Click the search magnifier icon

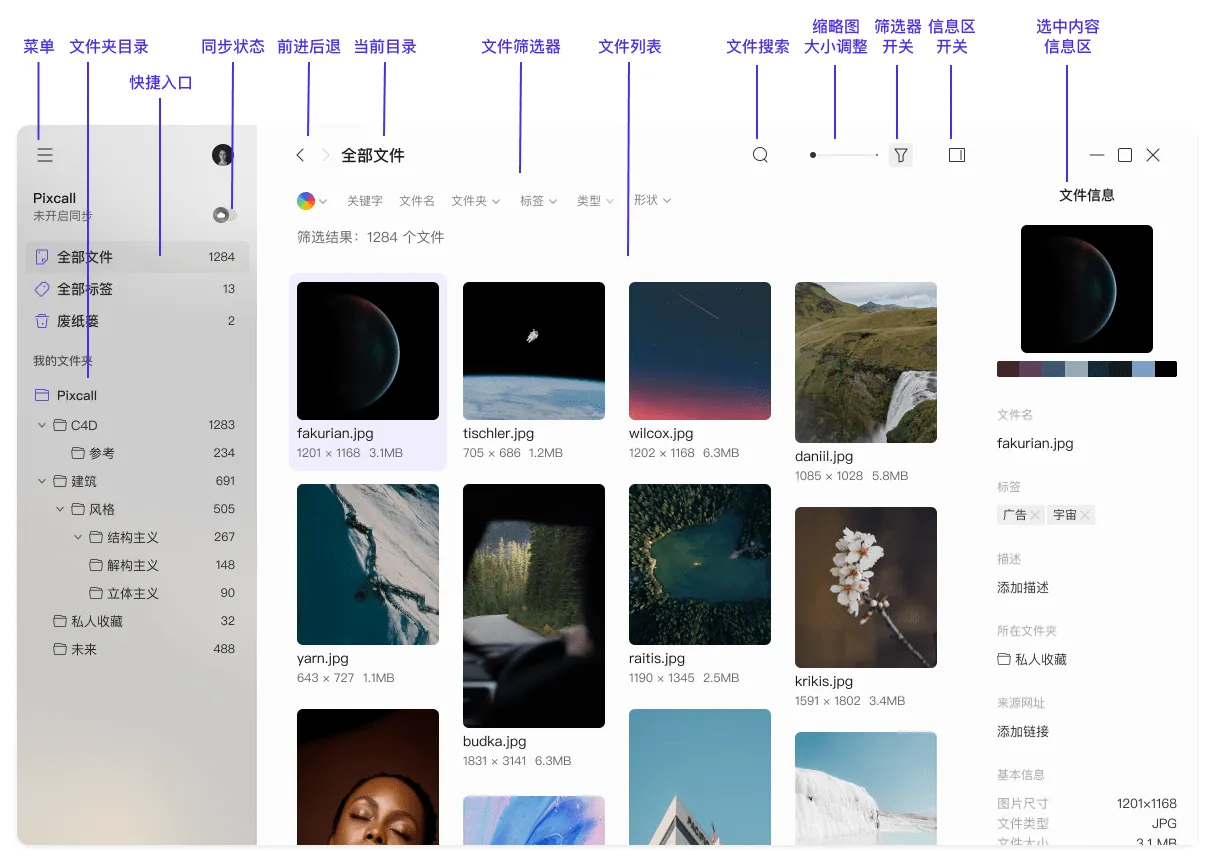(x=760, y=155)
